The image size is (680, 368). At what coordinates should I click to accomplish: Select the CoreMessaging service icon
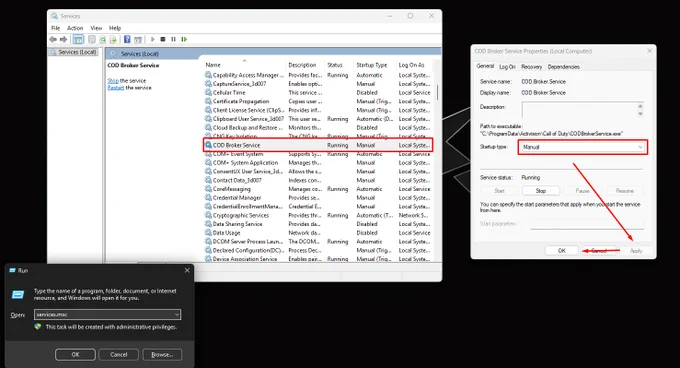pos(208,189)
